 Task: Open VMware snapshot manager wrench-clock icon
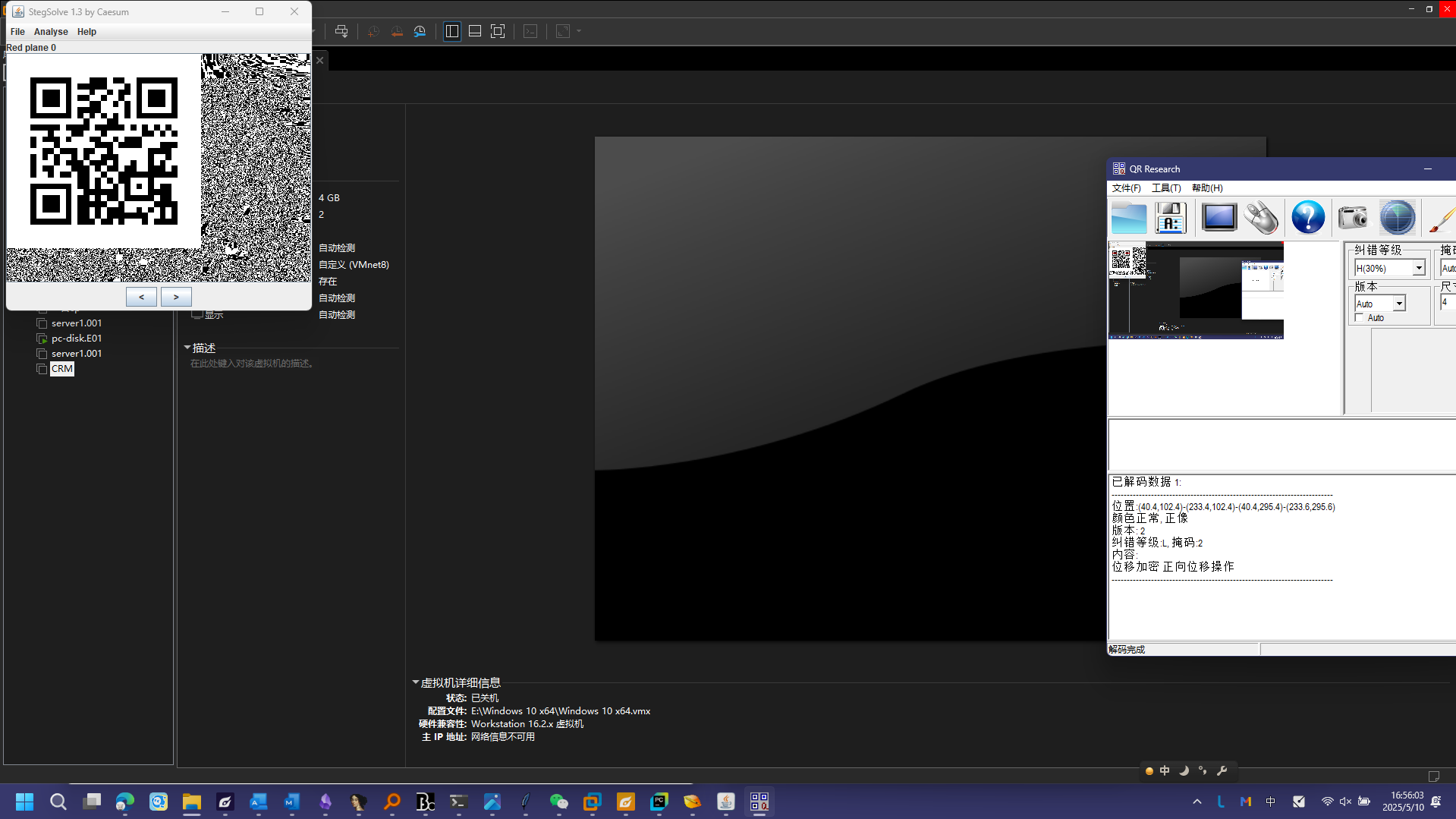coord(420,31)
